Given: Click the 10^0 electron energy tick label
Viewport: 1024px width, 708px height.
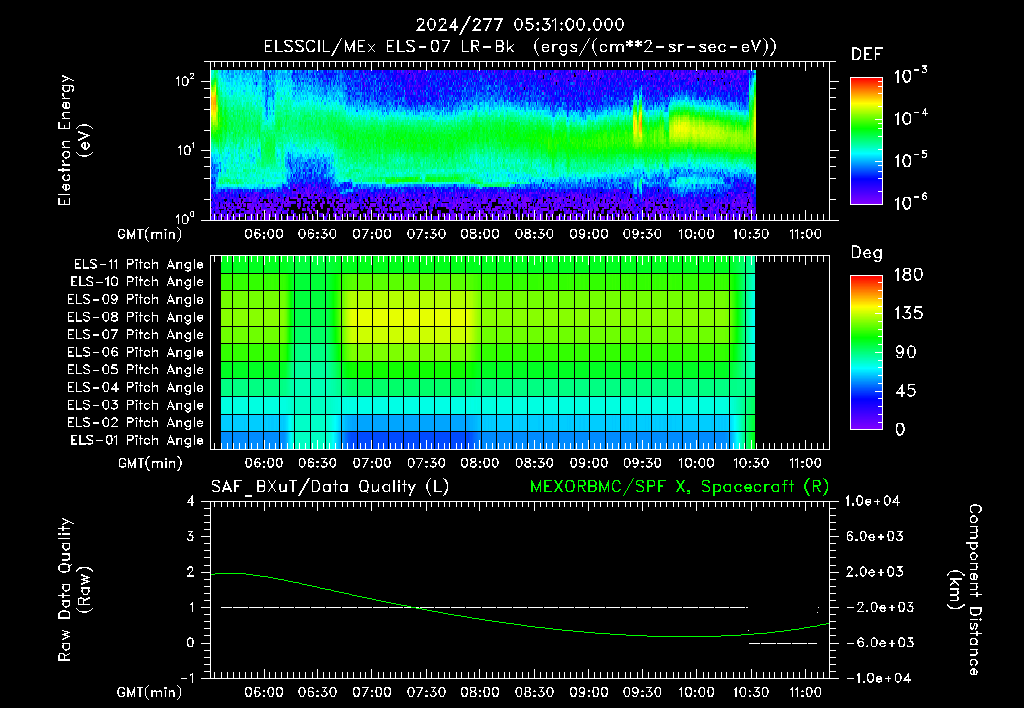Looking at the screenshot, I should (x=185, y=217).
